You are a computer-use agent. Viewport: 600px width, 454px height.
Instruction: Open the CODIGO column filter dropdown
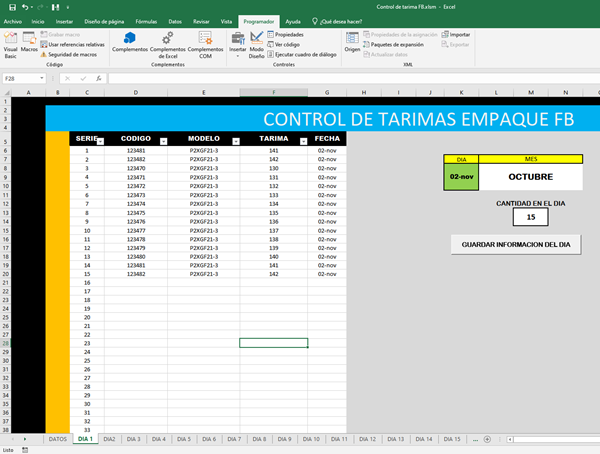click(163, 141)
